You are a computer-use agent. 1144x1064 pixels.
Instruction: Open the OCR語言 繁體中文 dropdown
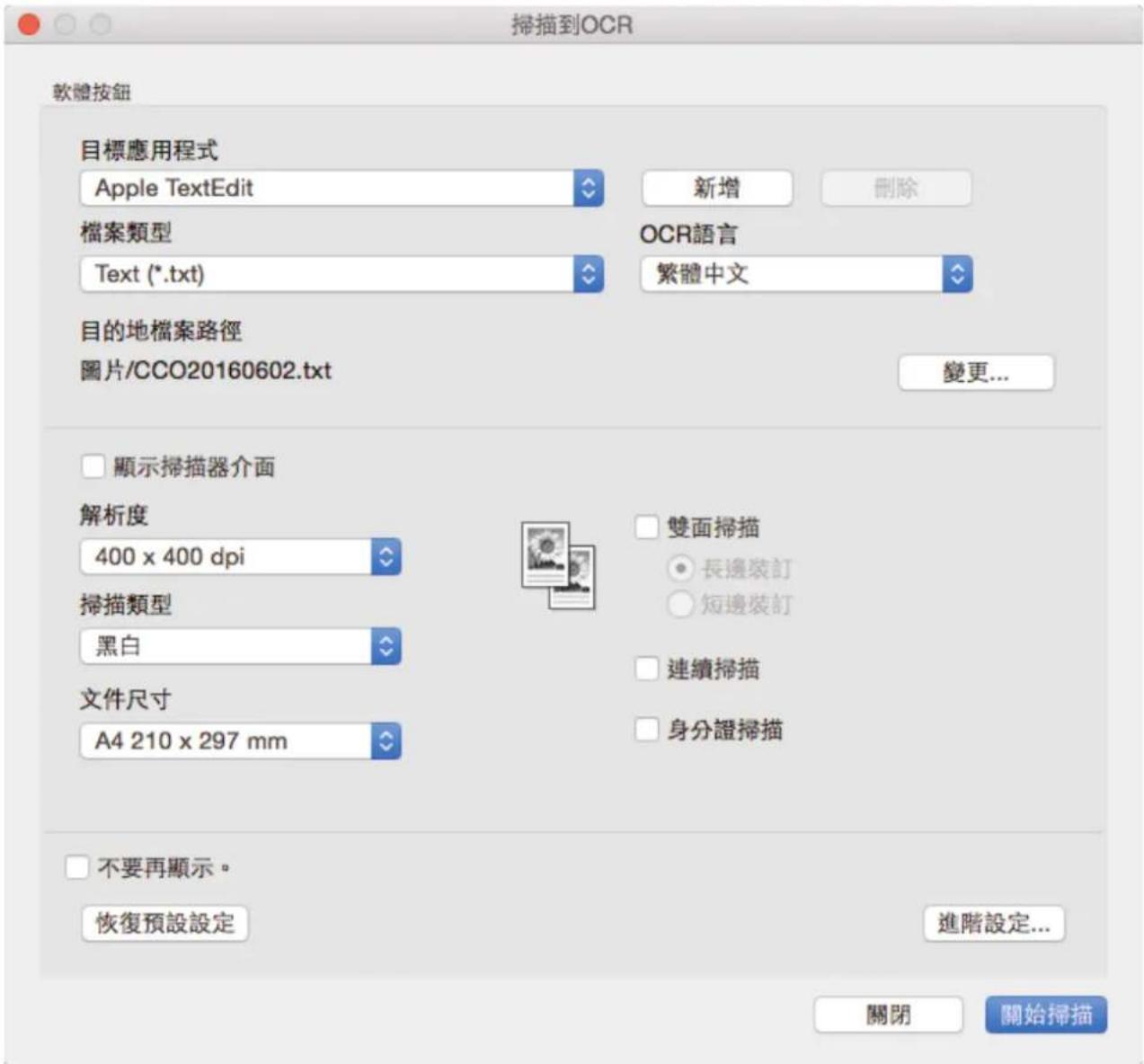(806, 274)
